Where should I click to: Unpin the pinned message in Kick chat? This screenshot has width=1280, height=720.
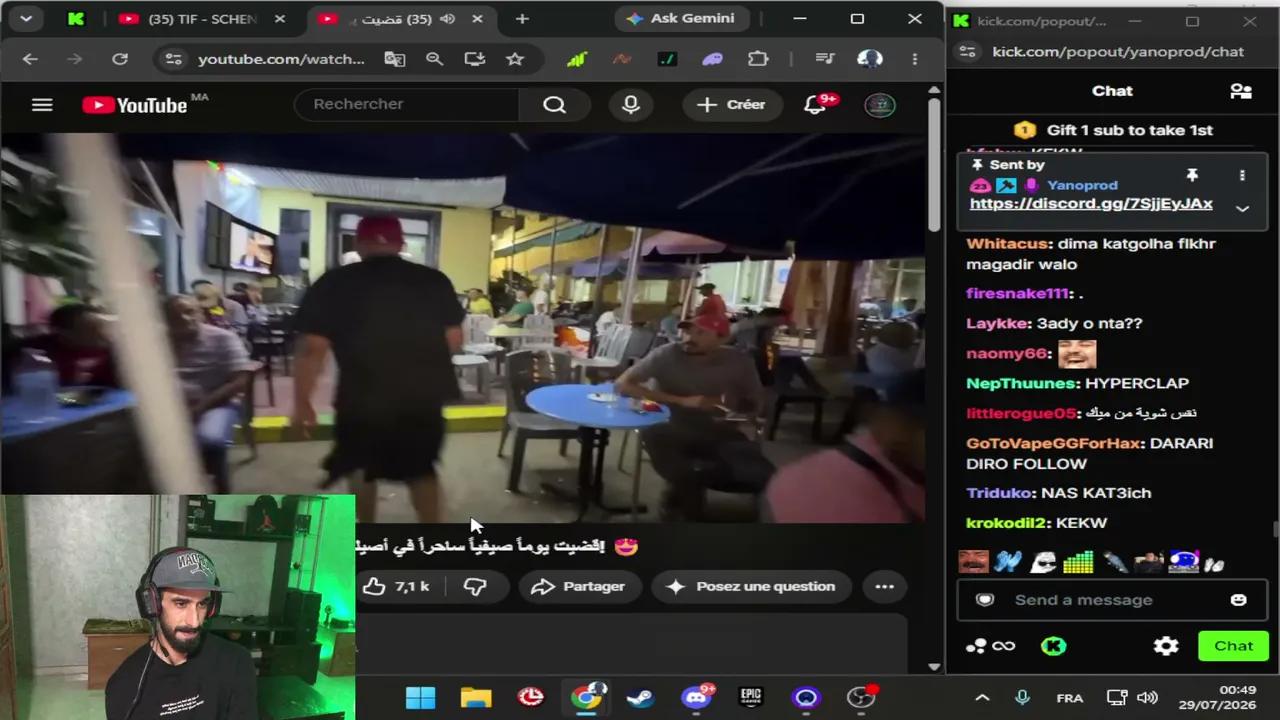pyautogui.click(x=1192, y=175)
